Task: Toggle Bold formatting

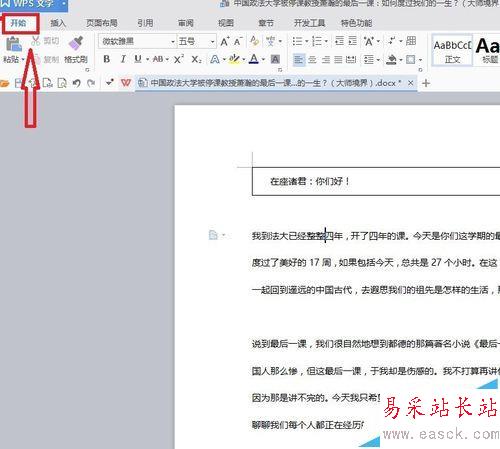Action: coord(107,59)
